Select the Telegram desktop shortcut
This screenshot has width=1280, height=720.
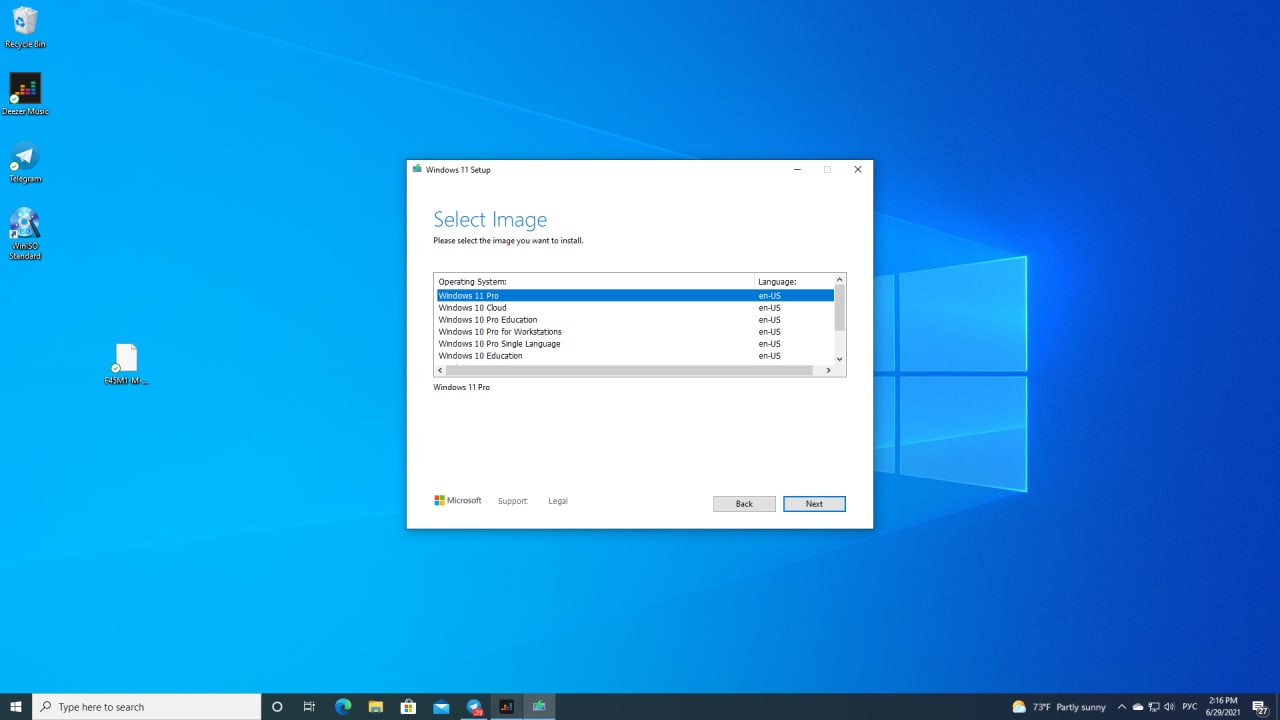(25, 162)
